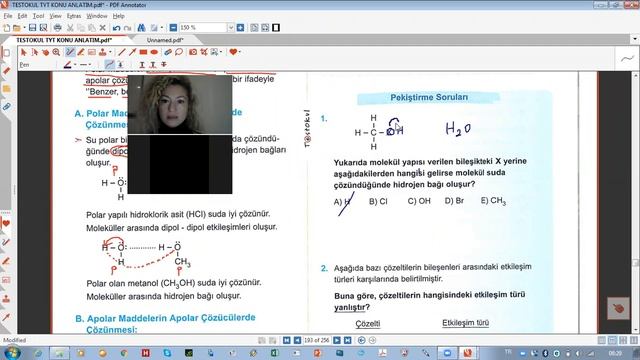Screen dimensions: 640x360
Task: Toggle freehand smooth-line pen style
Action: coord(109,64)
